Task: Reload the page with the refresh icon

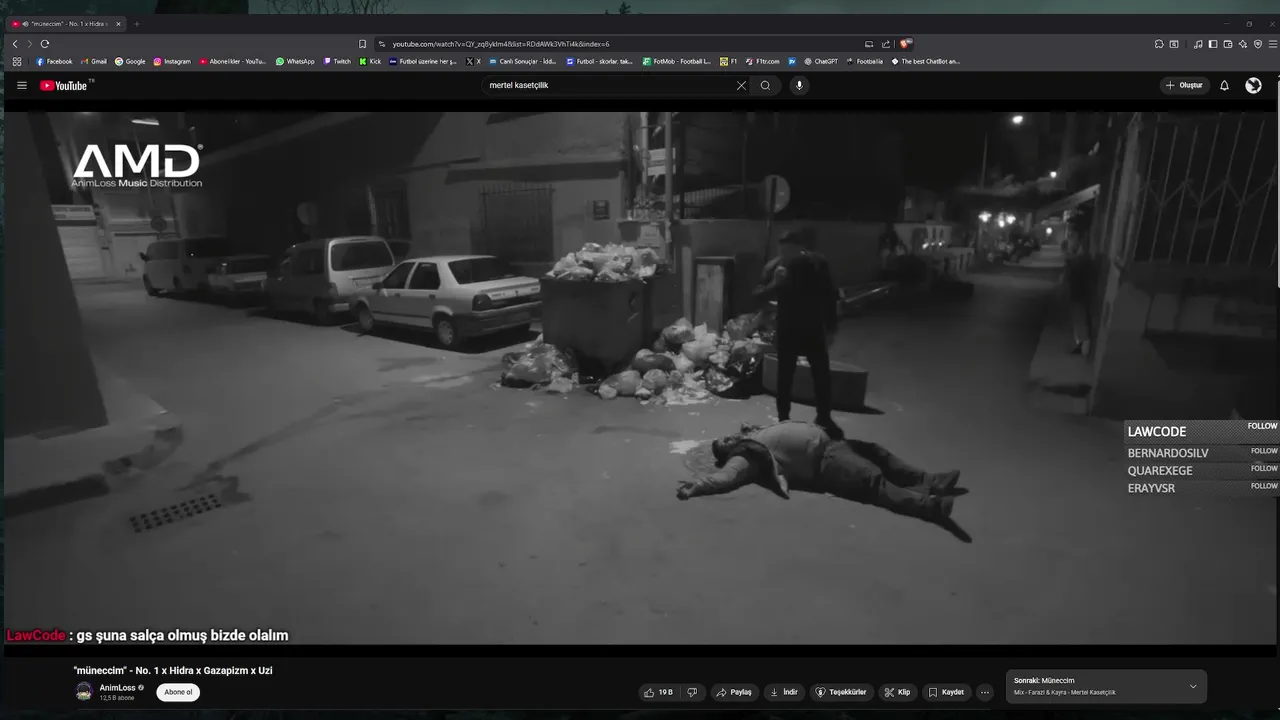Action: click(44, 44)
